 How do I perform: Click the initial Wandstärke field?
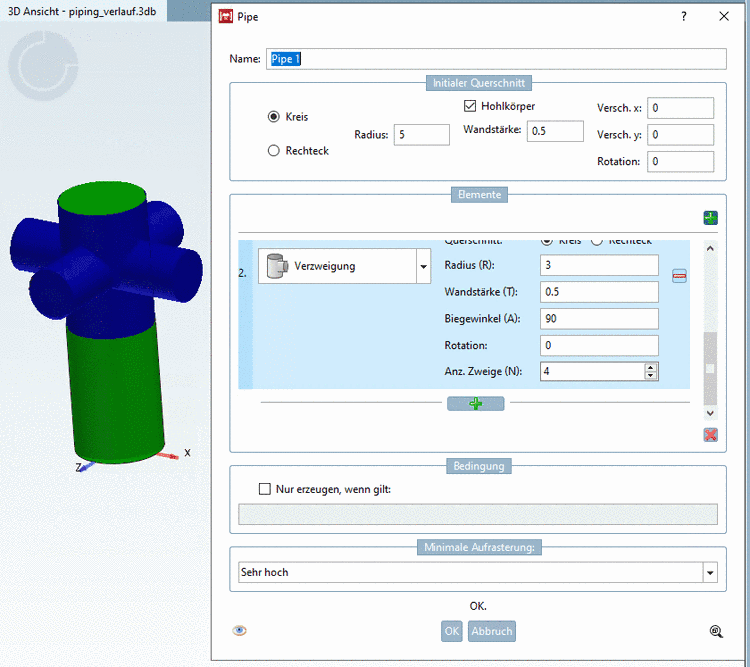point(555,131)
